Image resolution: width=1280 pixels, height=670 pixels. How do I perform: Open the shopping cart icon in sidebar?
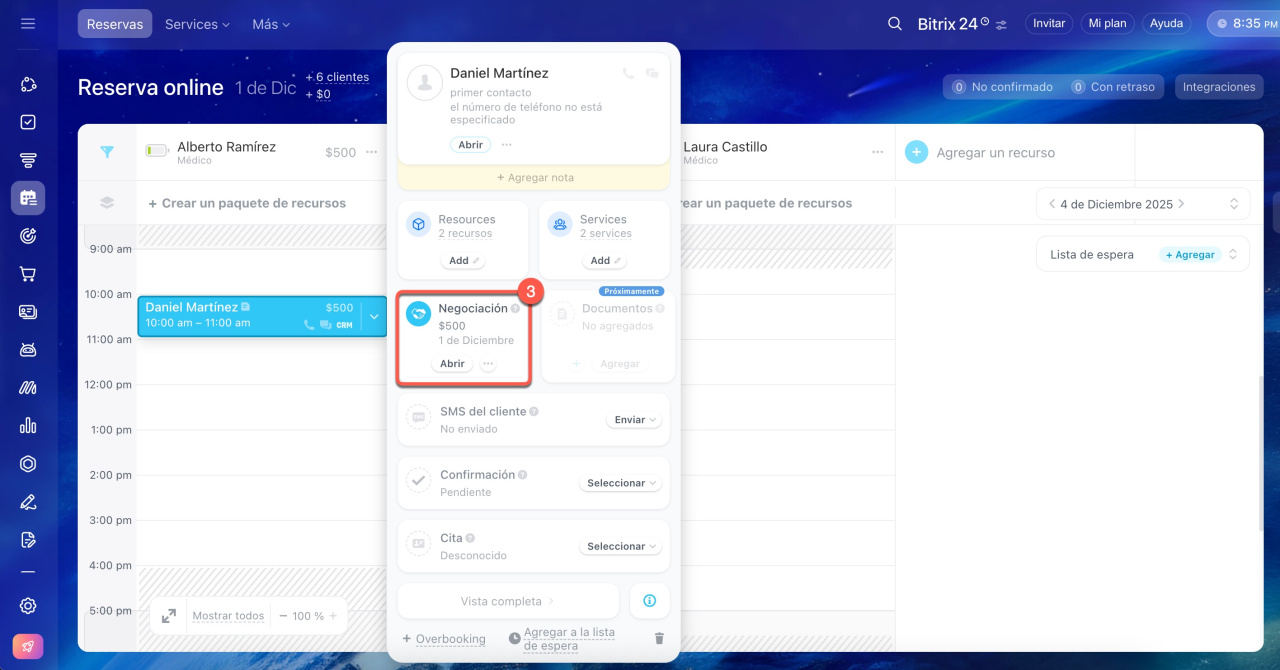tap(28, 274)
